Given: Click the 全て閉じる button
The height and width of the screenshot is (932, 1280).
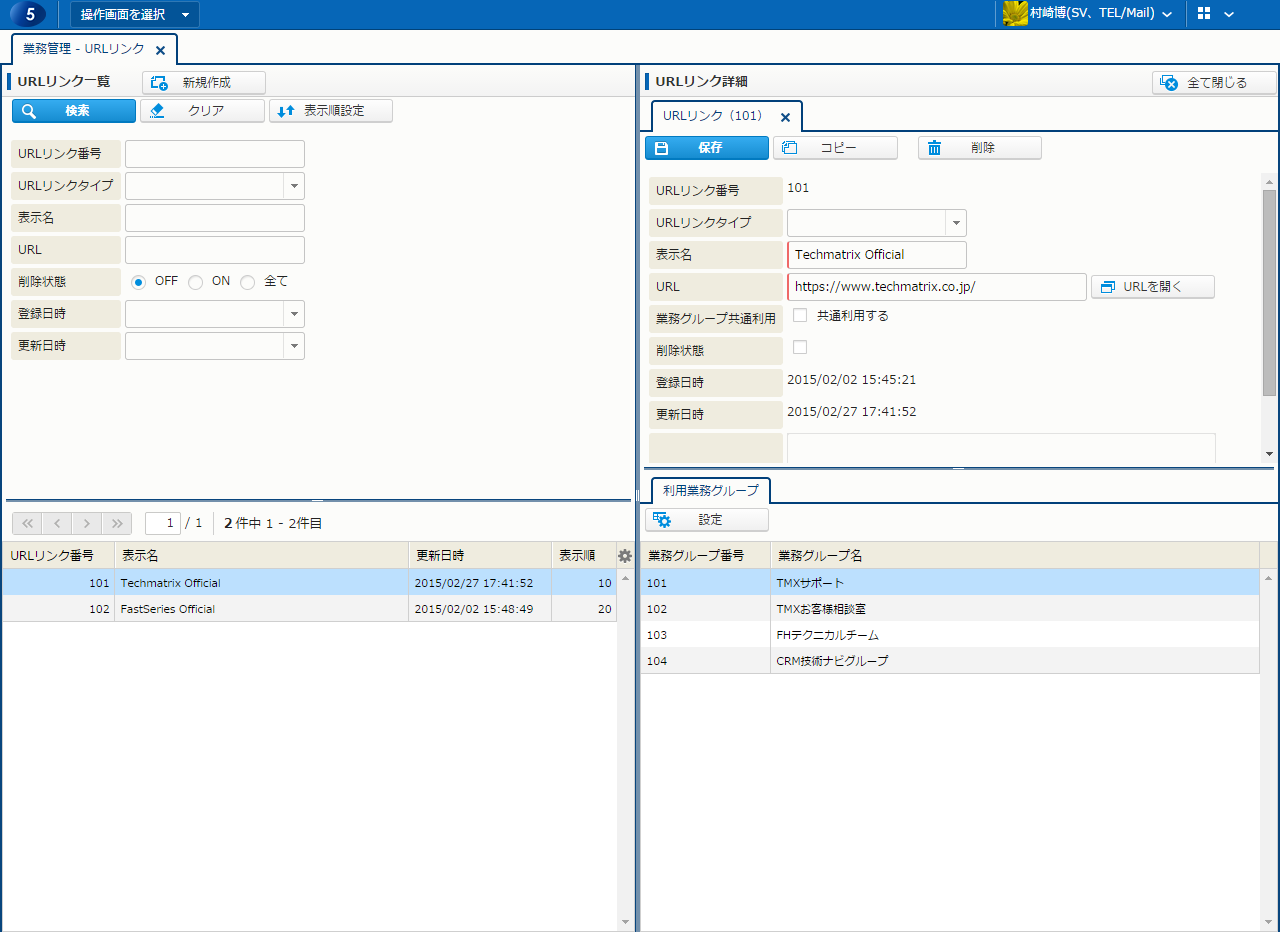Looking at the screenshot, I should click(x=1214, y=83).
